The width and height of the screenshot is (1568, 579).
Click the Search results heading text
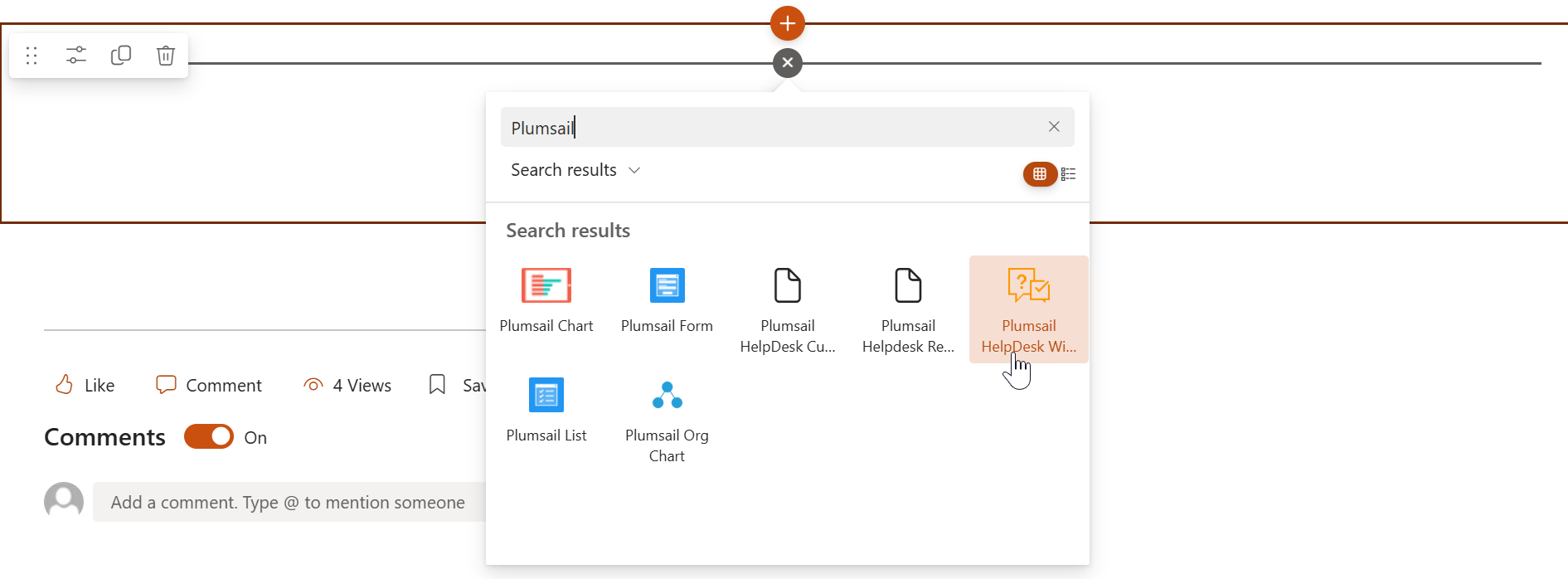tap(568, 231)
